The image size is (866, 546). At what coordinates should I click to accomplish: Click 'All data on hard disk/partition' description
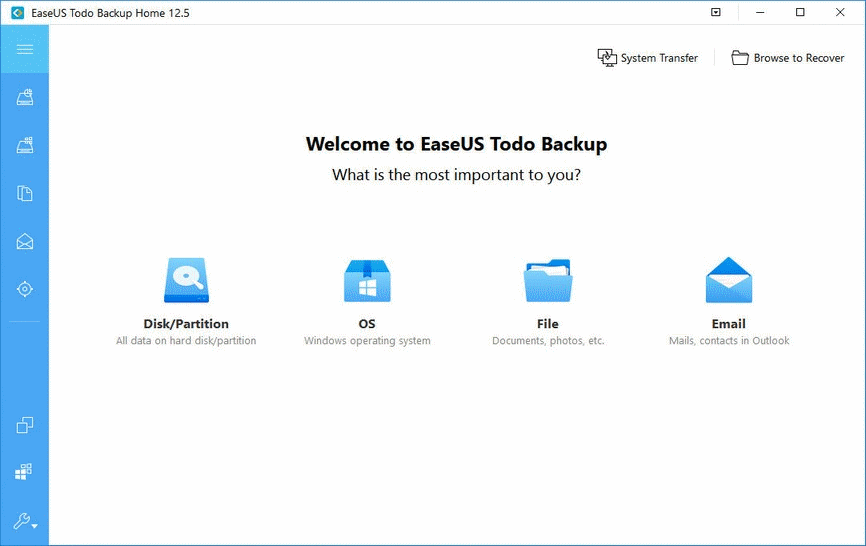[x=186, y=341]
